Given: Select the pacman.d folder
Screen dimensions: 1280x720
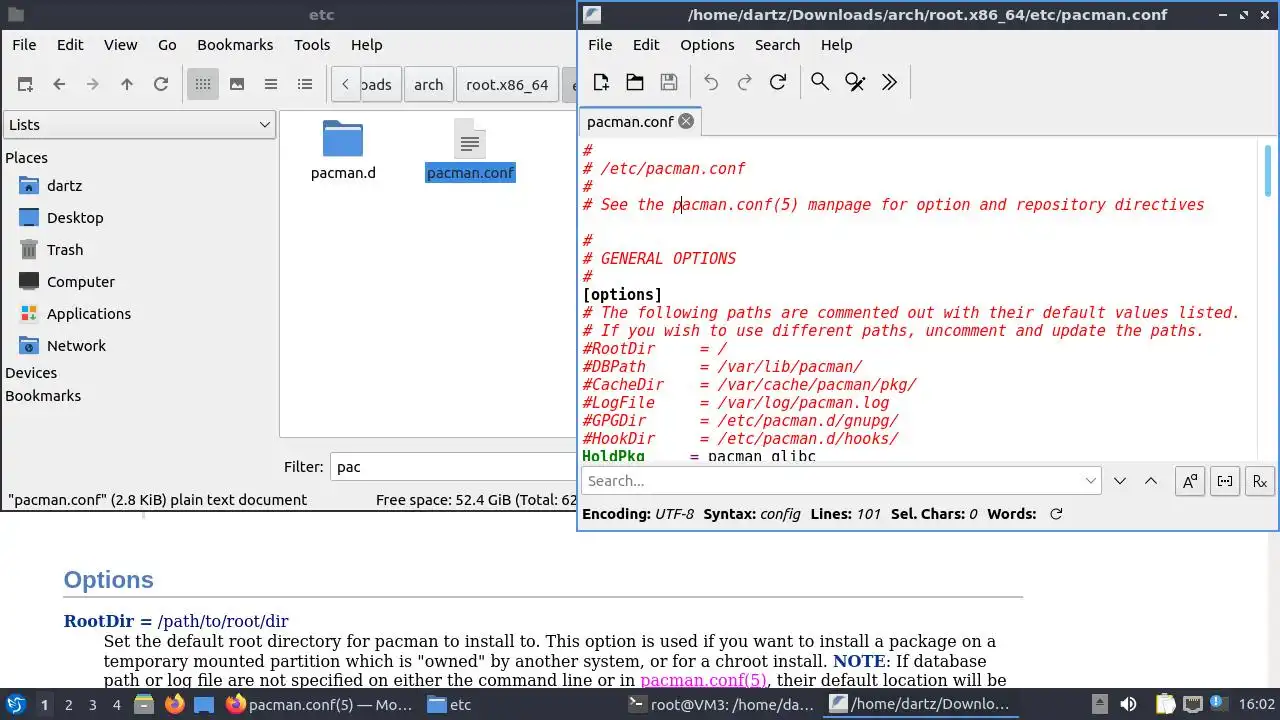Looking at the screenshot, I should point(343,150).
